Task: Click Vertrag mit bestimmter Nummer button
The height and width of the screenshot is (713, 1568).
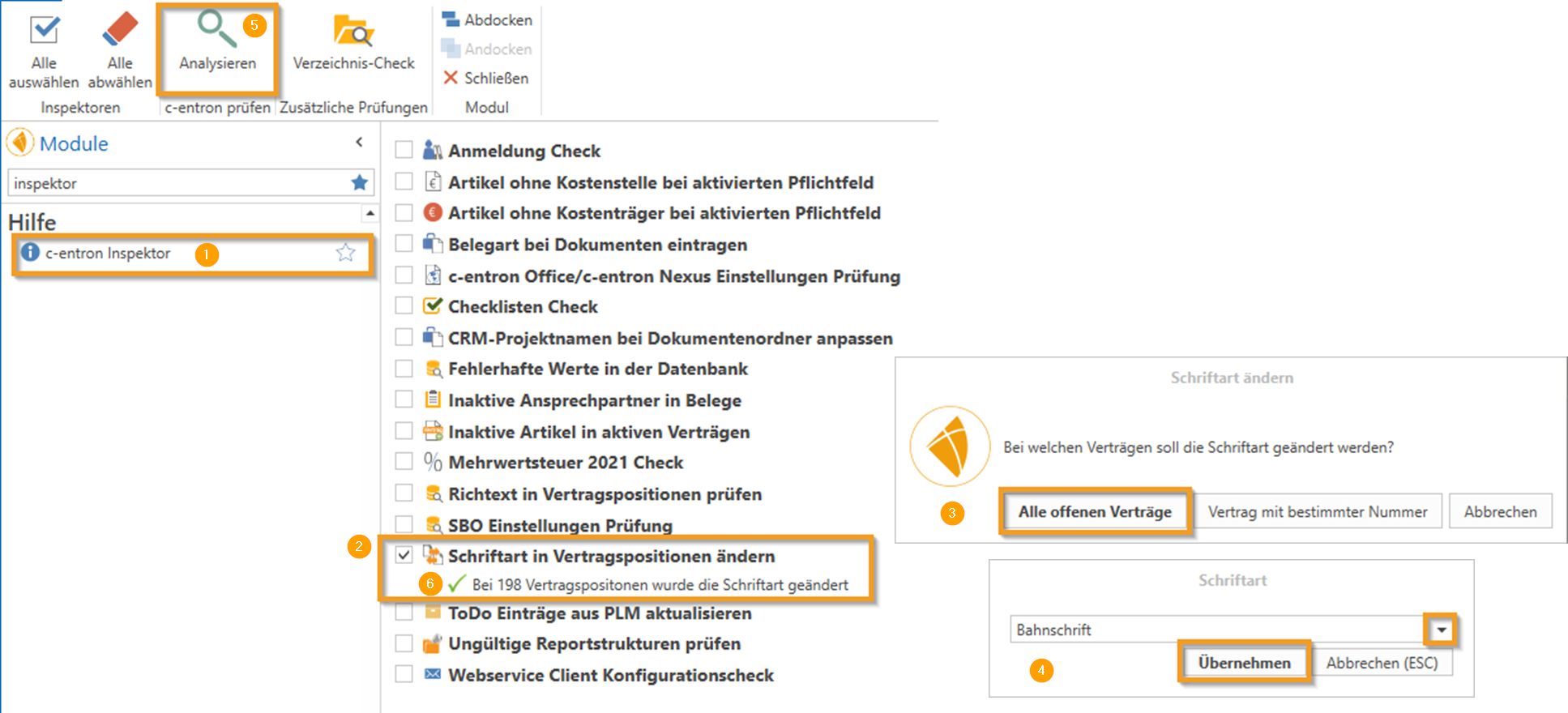Action: [x=1317, y=511]
